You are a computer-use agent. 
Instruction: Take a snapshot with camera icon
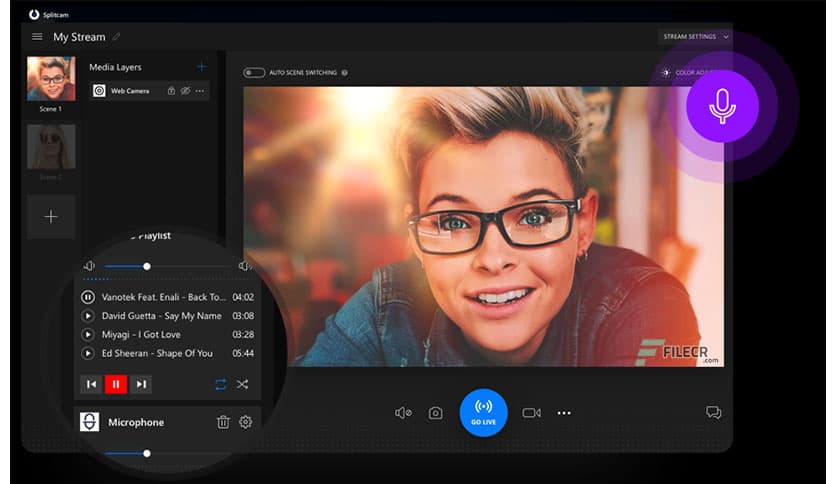(x=436, y=413)
